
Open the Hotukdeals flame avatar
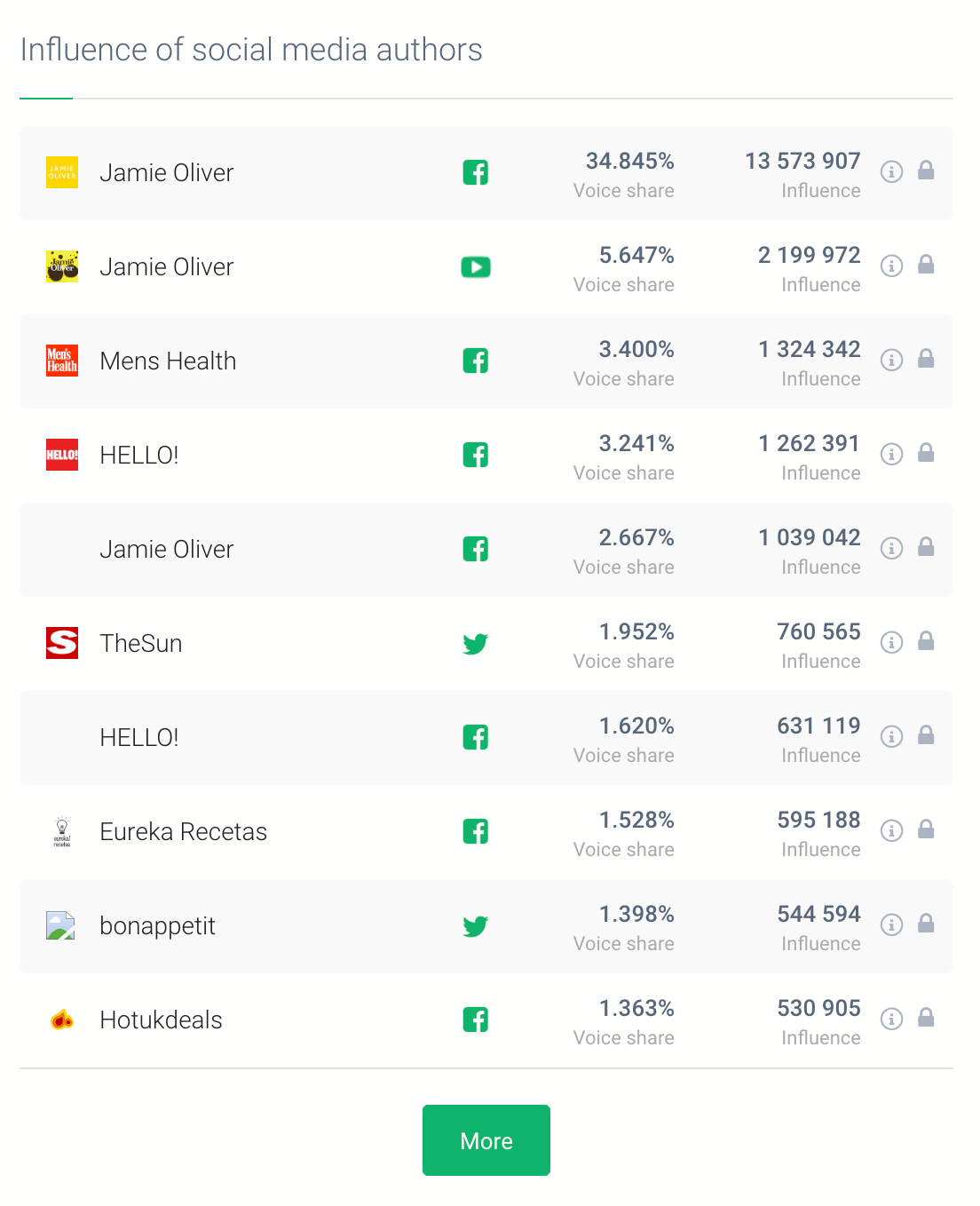[x=62, y=1020]
